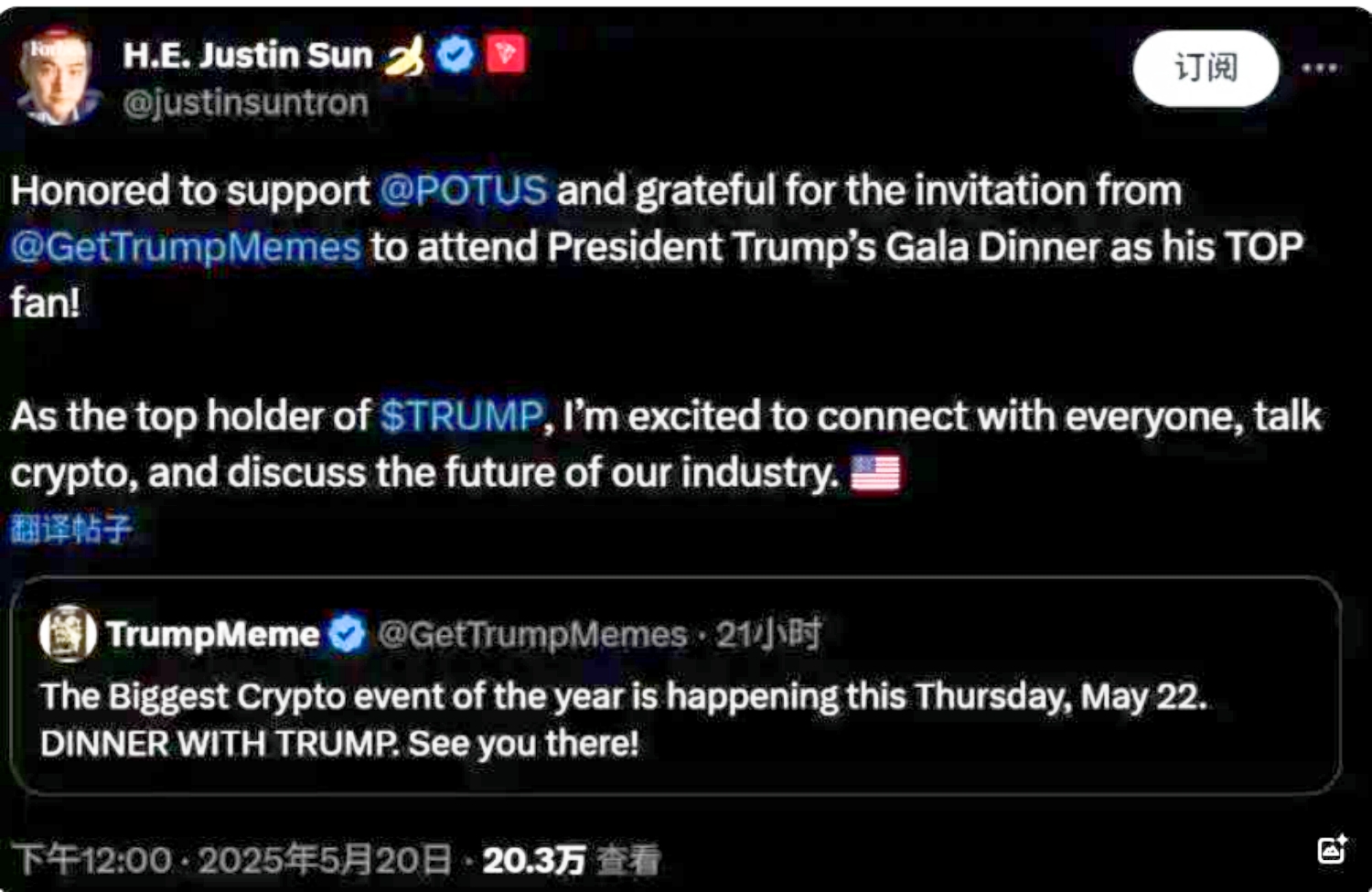Open the three-dot more options menu

[x=1321, y=68]
